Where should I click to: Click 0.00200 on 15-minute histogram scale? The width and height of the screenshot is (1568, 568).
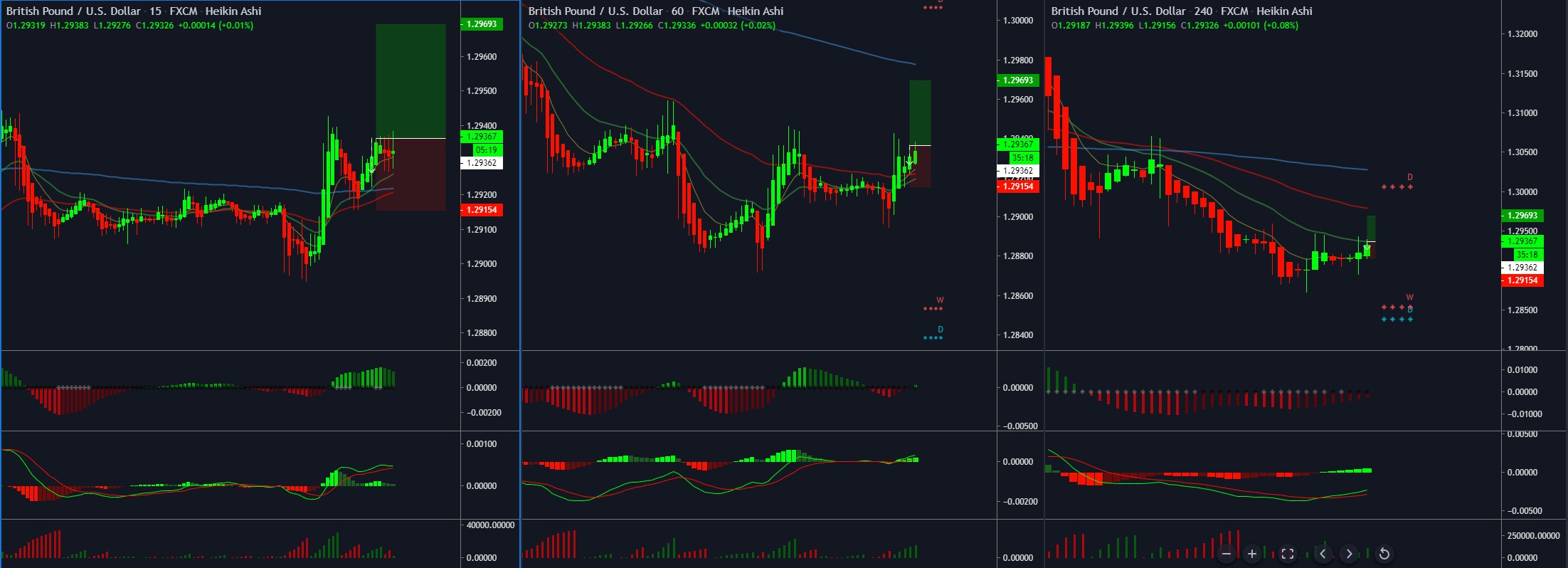point(482,363)
